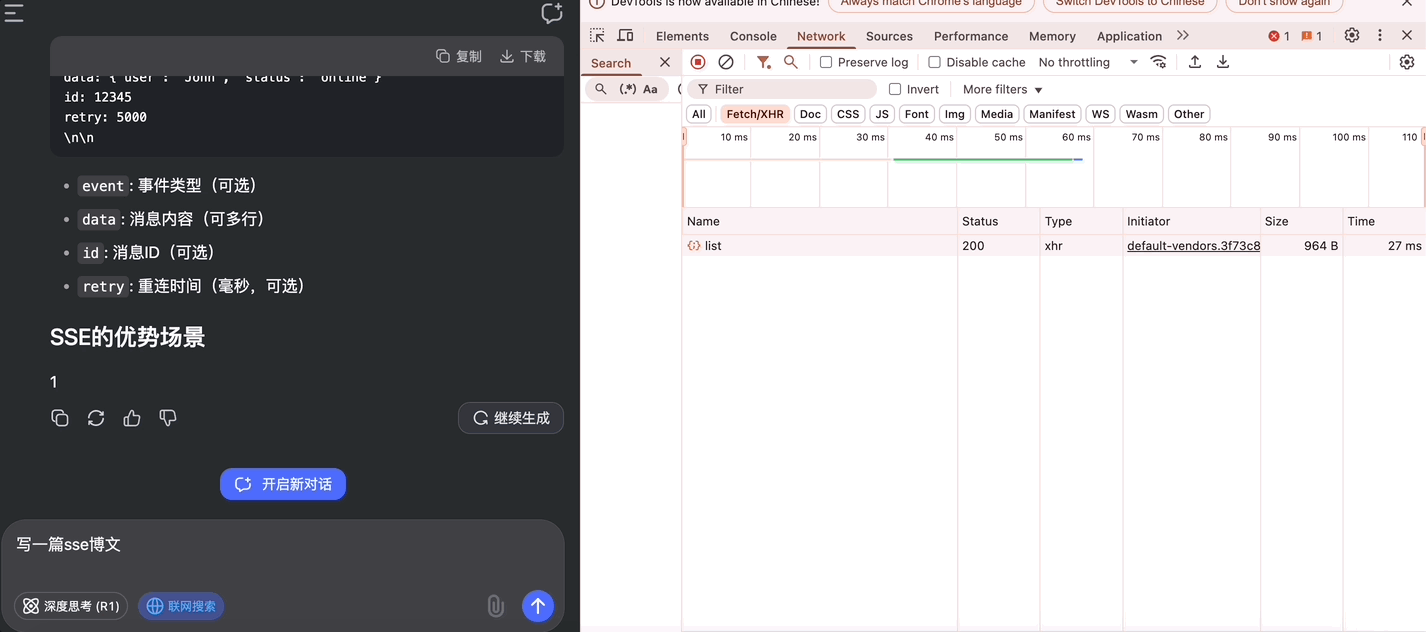This screenshot has width=1426, height=632.
Task: Check the Invert filter checkbox
Action: tap(895, 89)
